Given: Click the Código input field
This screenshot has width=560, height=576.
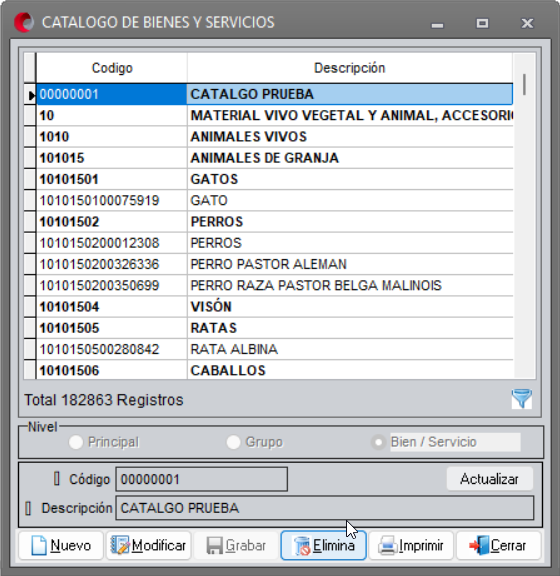Looking at the screenshot, I should pyautogui.click(x=202, y=479).
